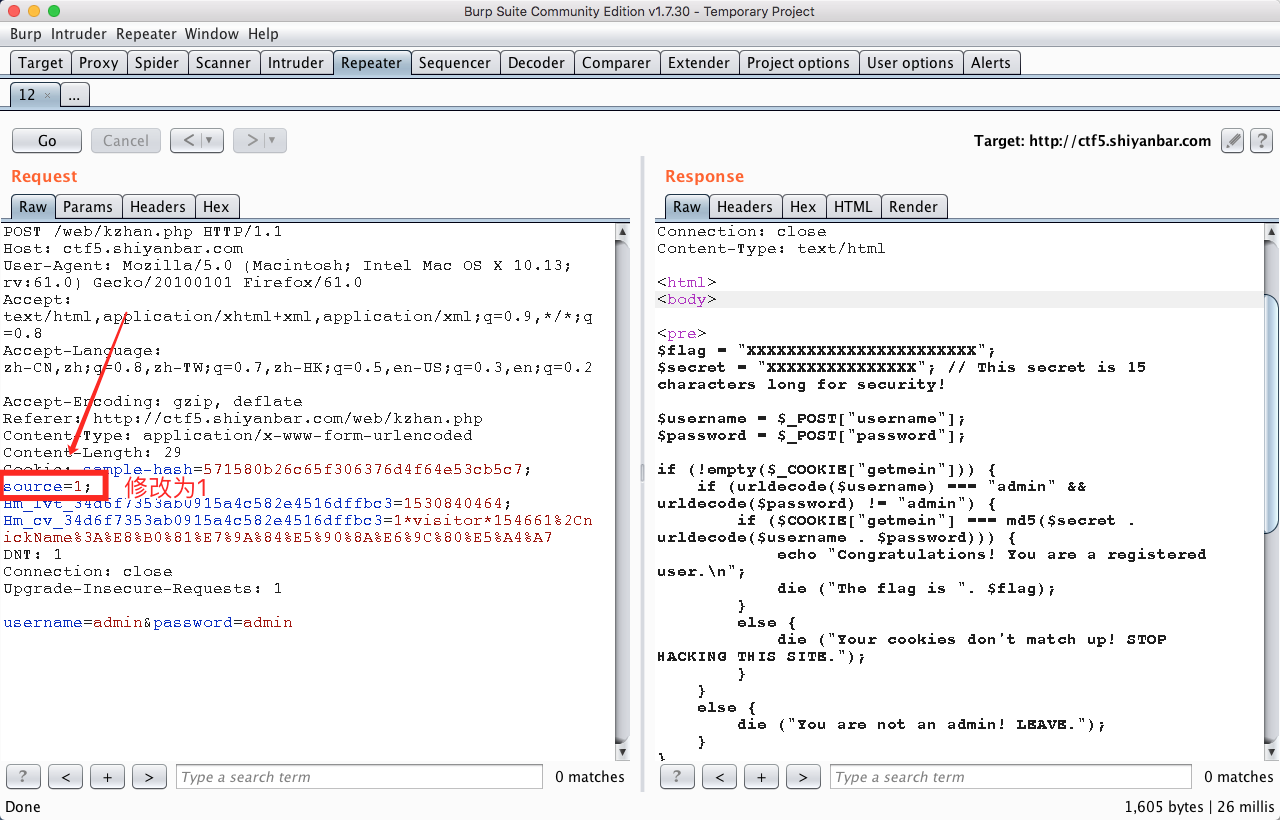This screenshot has height=820, width=1280.
Task: Open the dropdown arrow next to the forward button
Action: coord(270,140)
